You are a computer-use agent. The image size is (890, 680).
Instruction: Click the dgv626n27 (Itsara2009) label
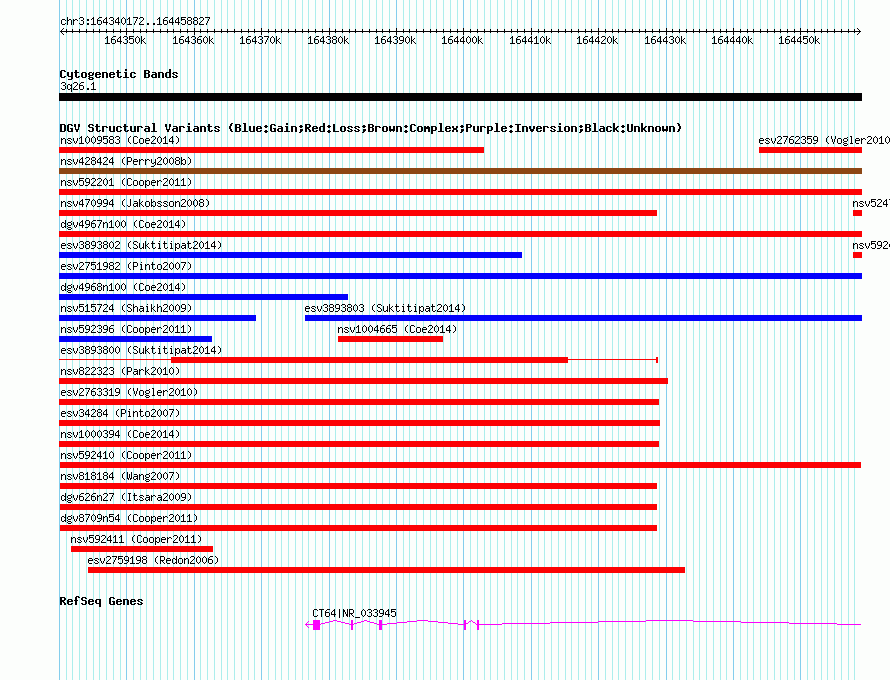126,497
